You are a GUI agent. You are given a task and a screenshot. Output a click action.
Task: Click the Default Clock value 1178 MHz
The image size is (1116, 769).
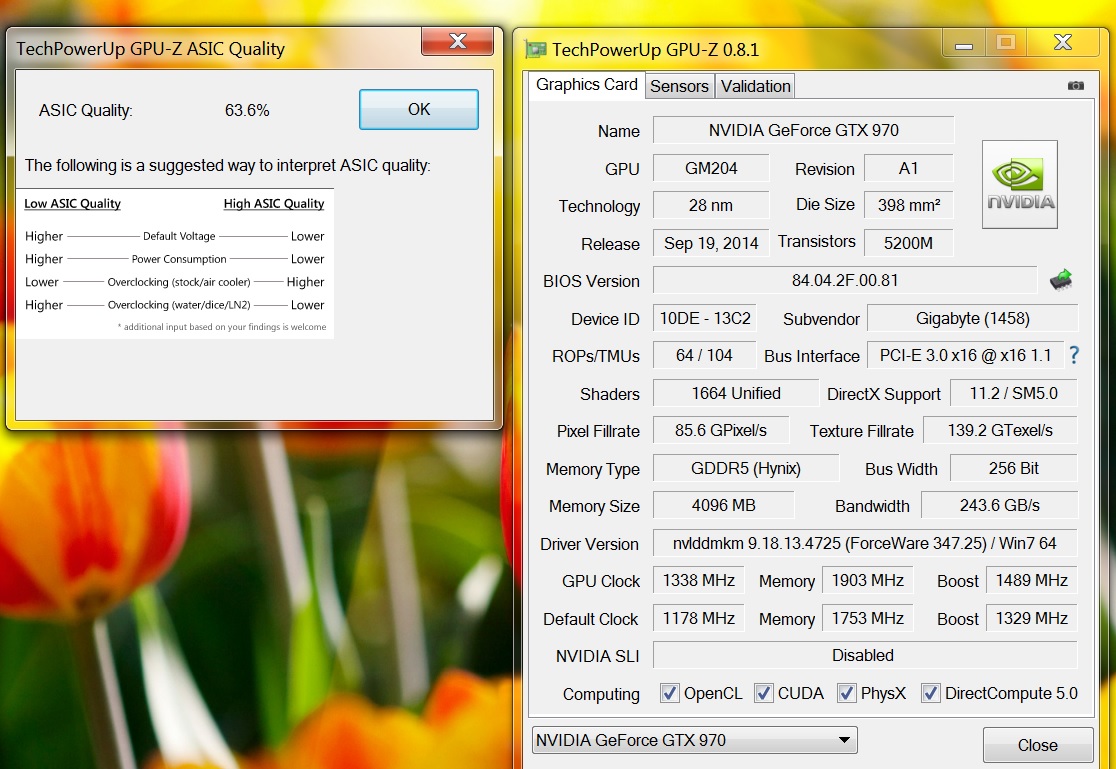point(699,618)
